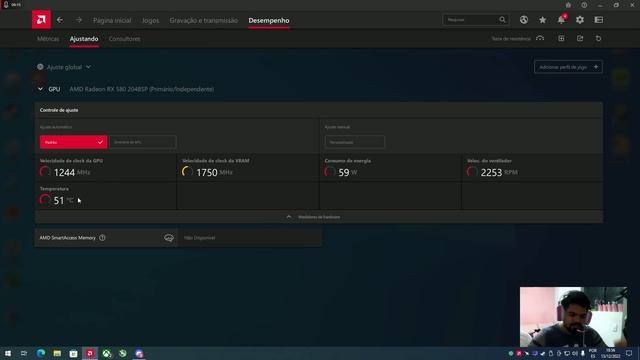Click the SmartAccess Memory brain icon

click(169, 238)
